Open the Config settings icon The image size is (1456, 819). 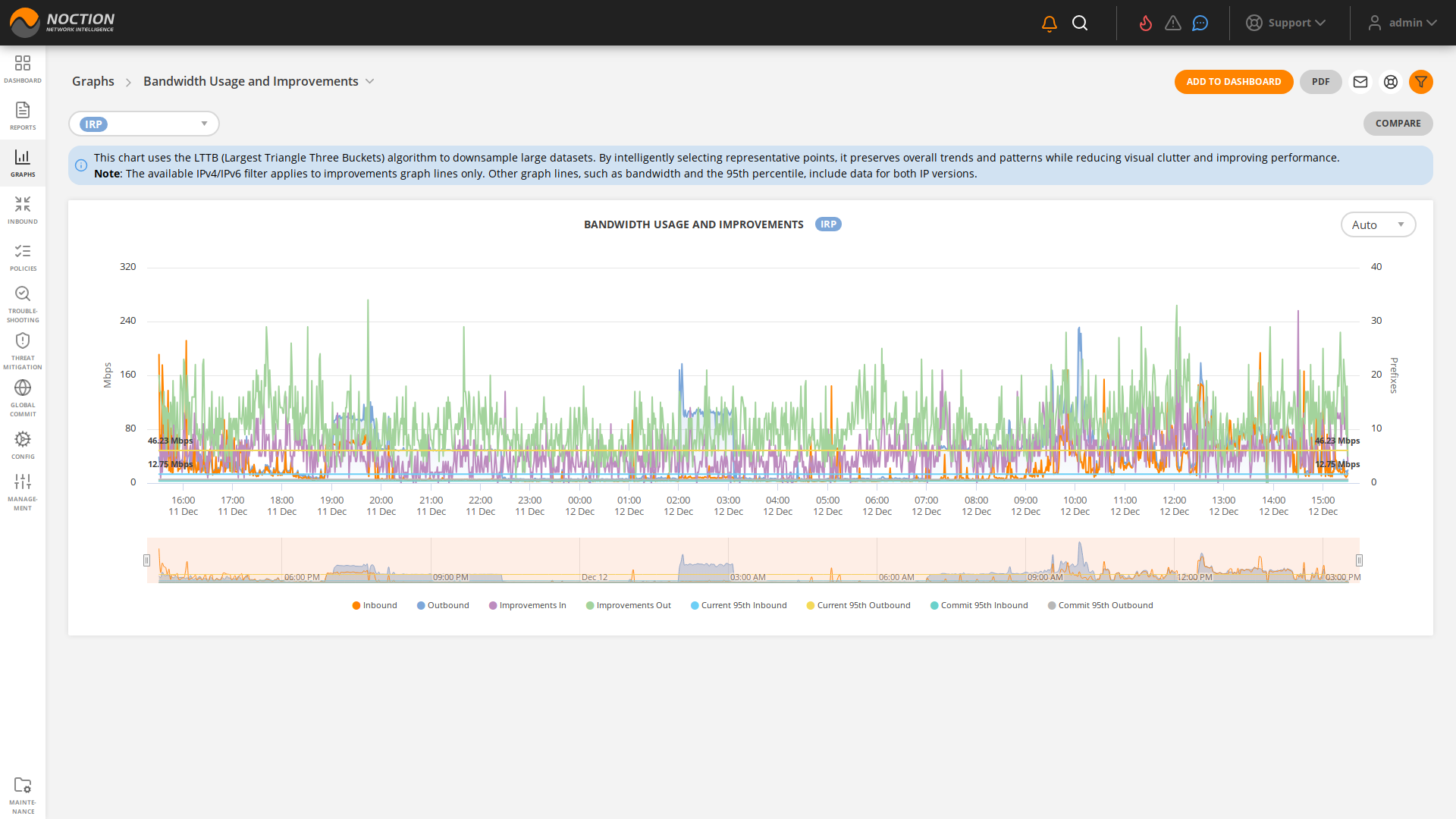[23, 442]
